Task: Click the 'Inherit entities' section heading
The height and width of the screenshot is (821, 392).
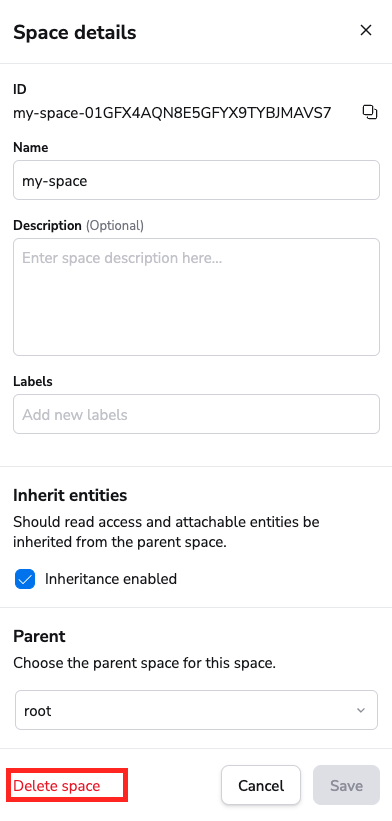Action: pos(70,495)
